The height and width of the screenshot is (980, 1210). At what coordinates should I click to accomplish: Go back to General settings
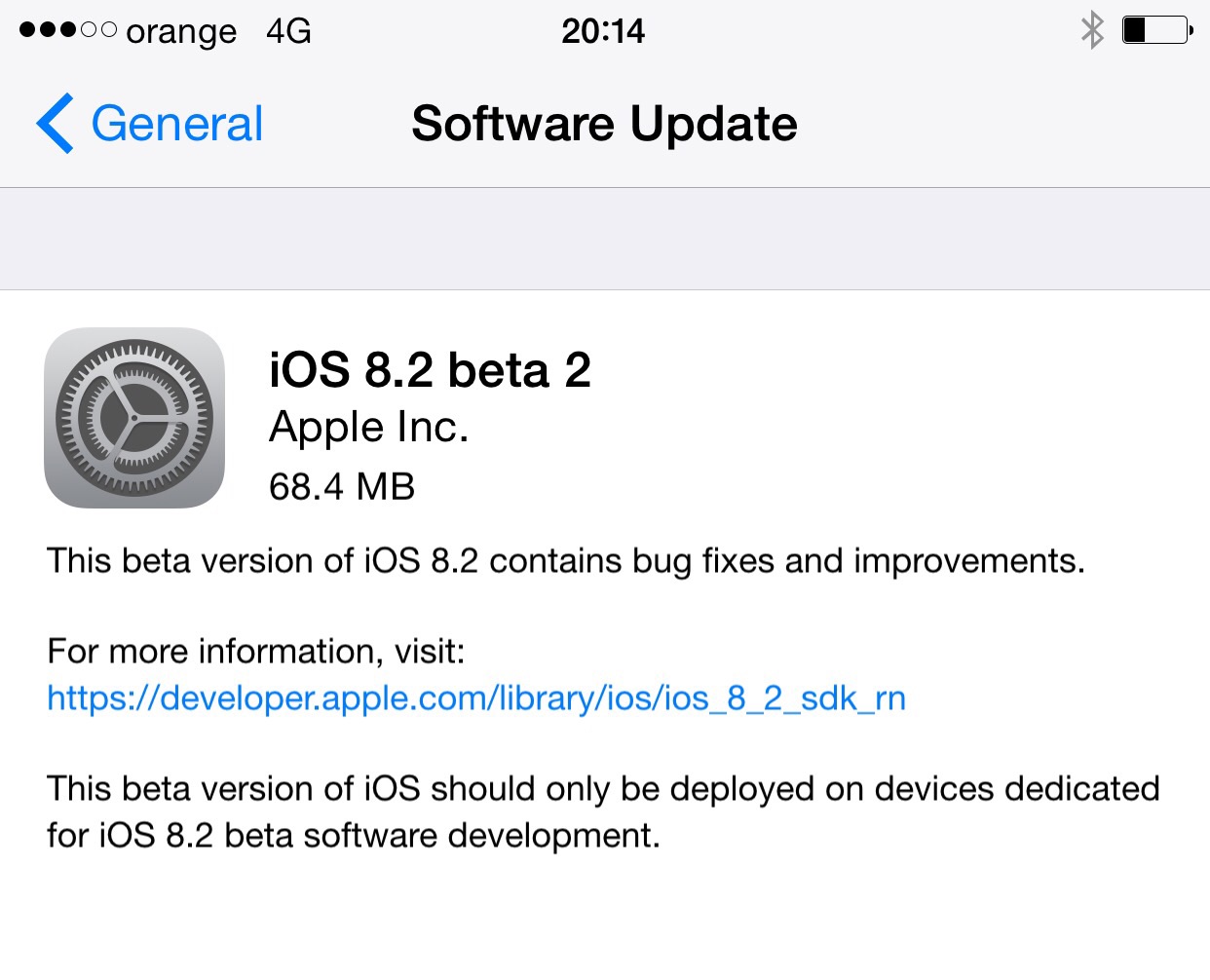point(149,124)
